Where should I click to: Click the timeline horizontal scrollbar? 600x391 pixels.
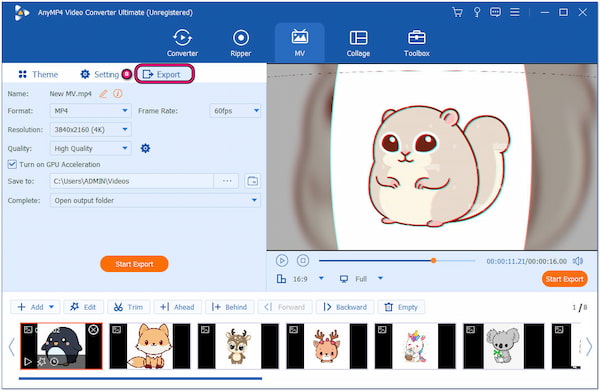coord(140,379)
